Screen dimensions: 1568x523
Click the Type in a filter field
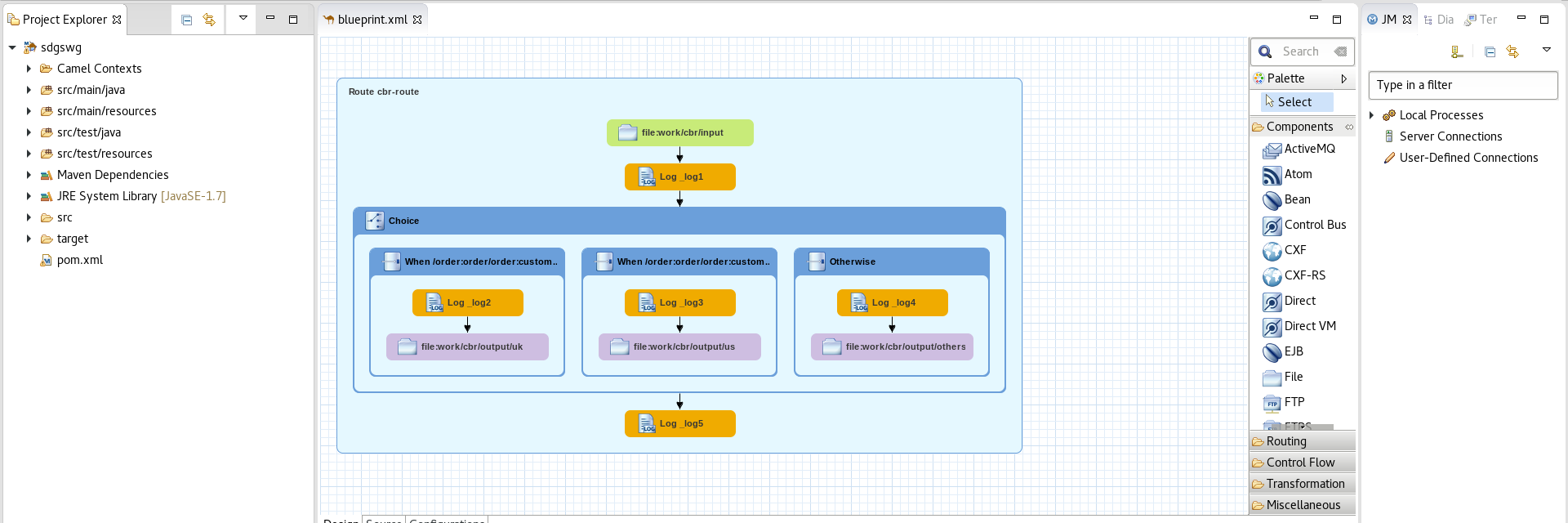(1463, 85)
